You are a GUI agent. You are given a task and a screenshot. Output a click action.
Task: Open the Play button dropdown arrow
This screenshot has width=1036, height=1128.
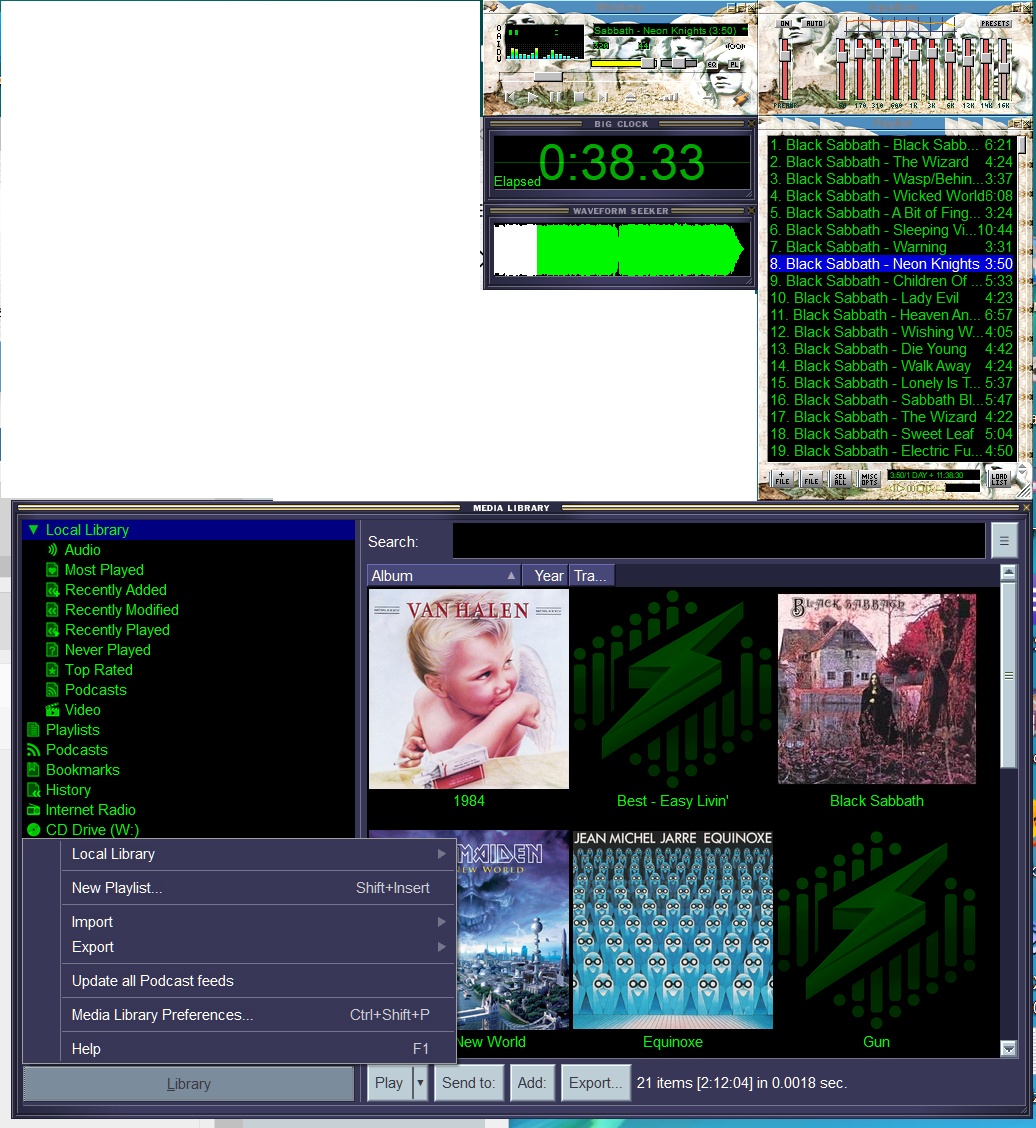click(x=420, y=1083)
